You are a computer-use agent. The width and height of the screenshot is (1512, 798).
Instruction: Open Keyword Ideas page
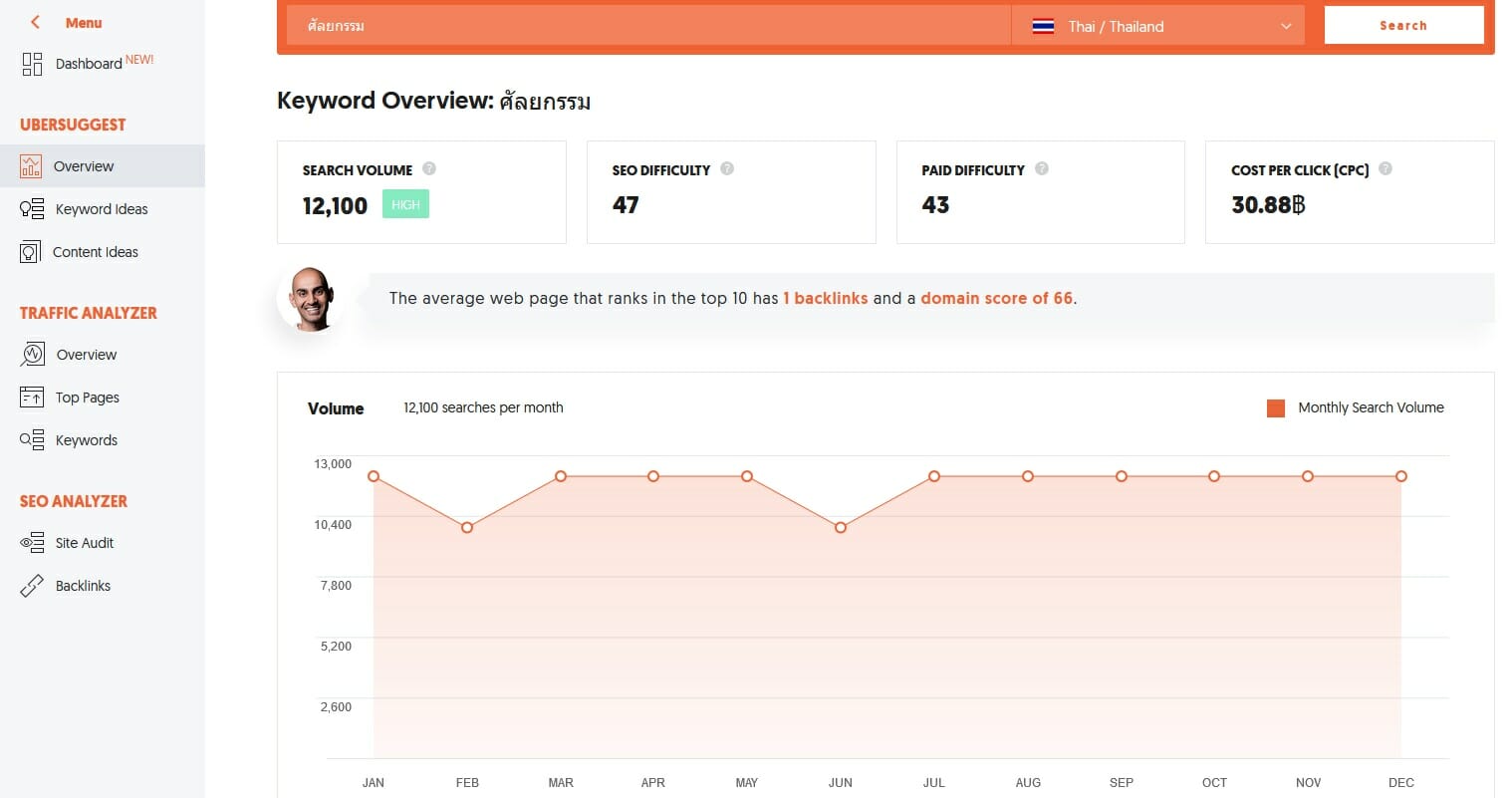coord(103,209)
